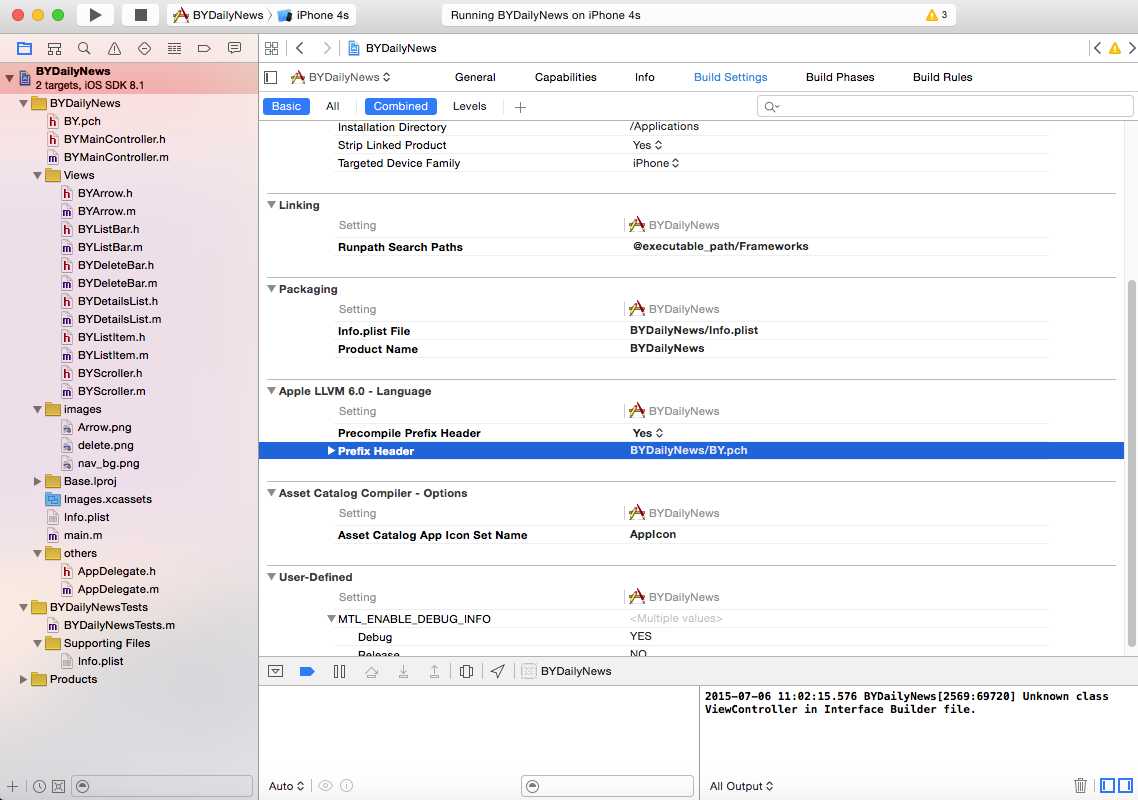1138x800 pixels.
Task: Select All settings filter
Action: click(333, 106)
